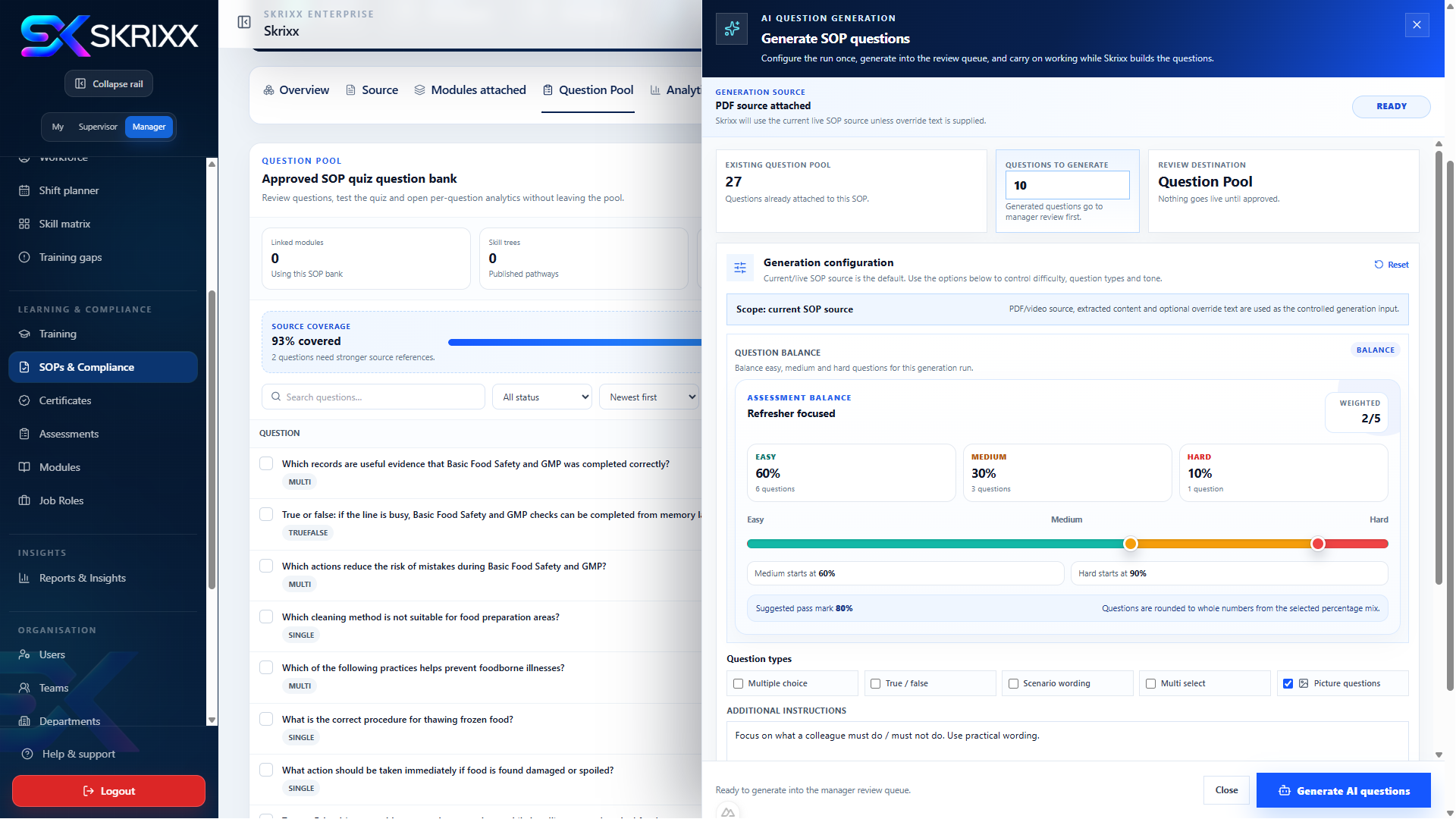
Task: Click the Question Pool clipboard icon
Action: [x=548, y=90]
